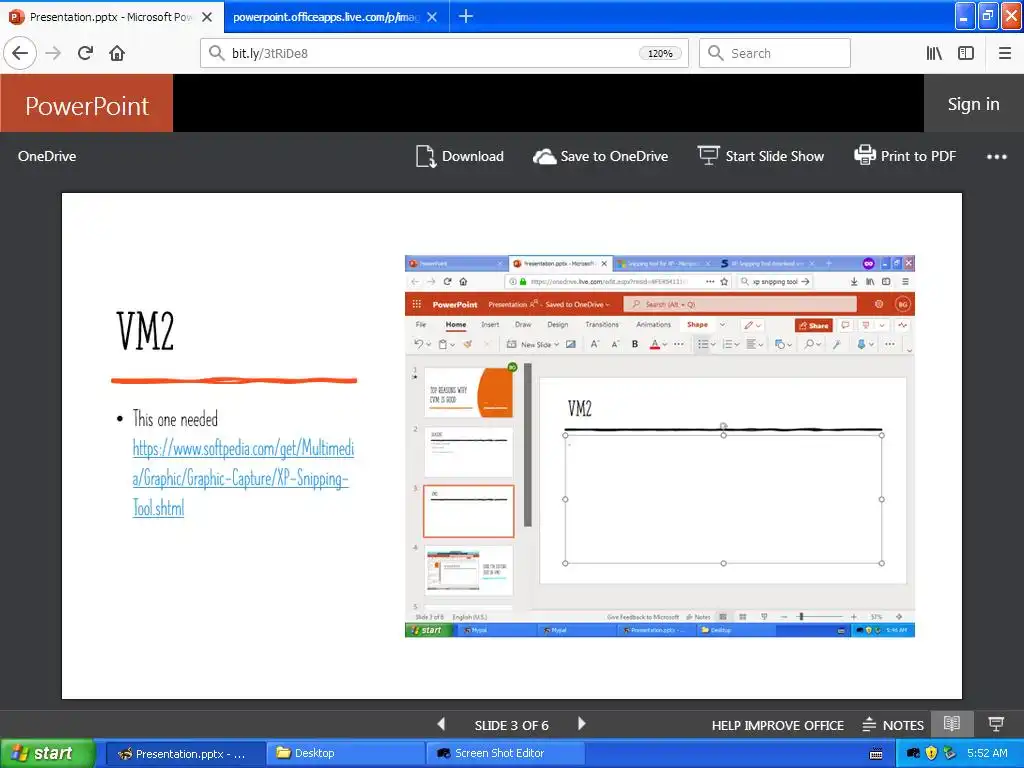Click the 'This one needed' bullet text
This screenshot has height=768, width=1024.
point(175,419)
